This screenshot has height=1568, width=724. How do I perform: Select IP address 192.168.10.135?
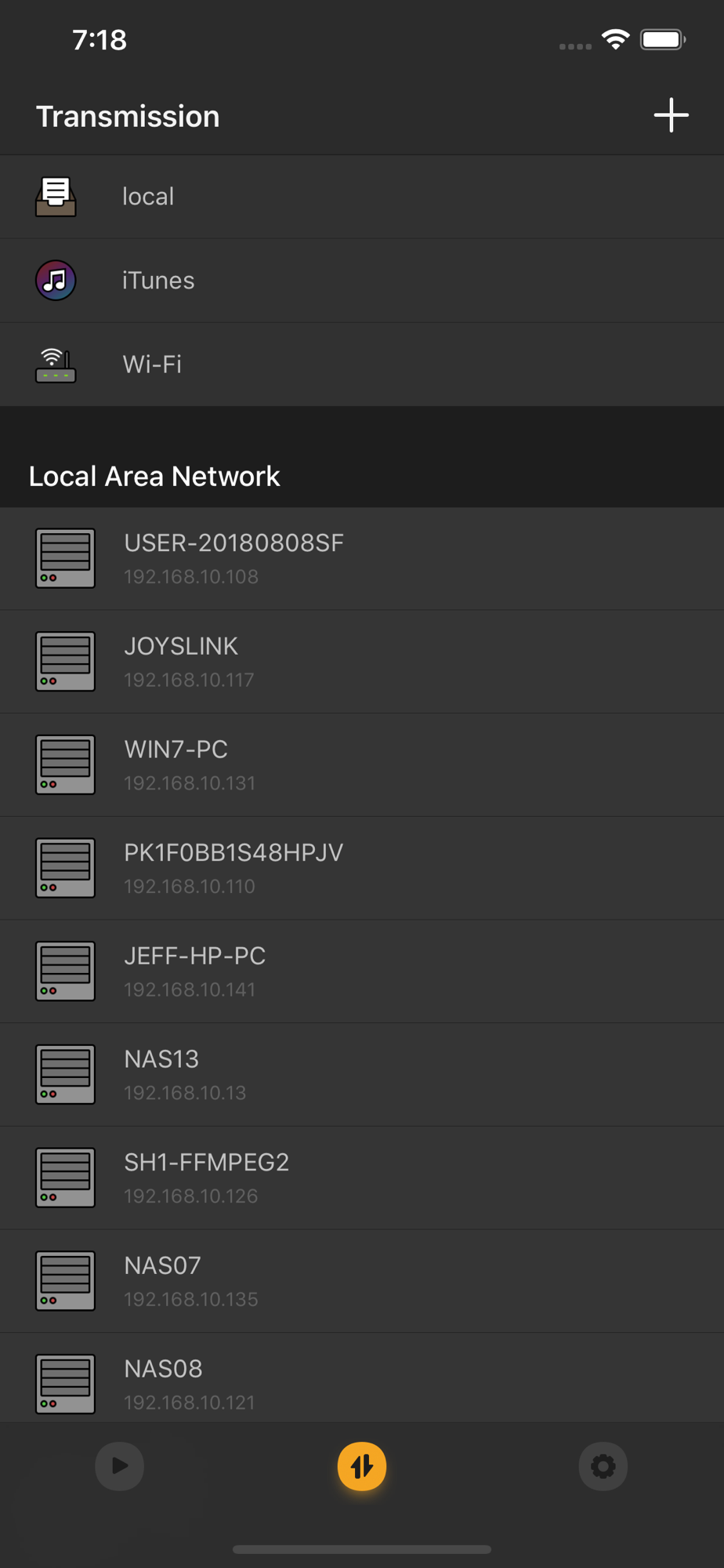pos(191,1299)
